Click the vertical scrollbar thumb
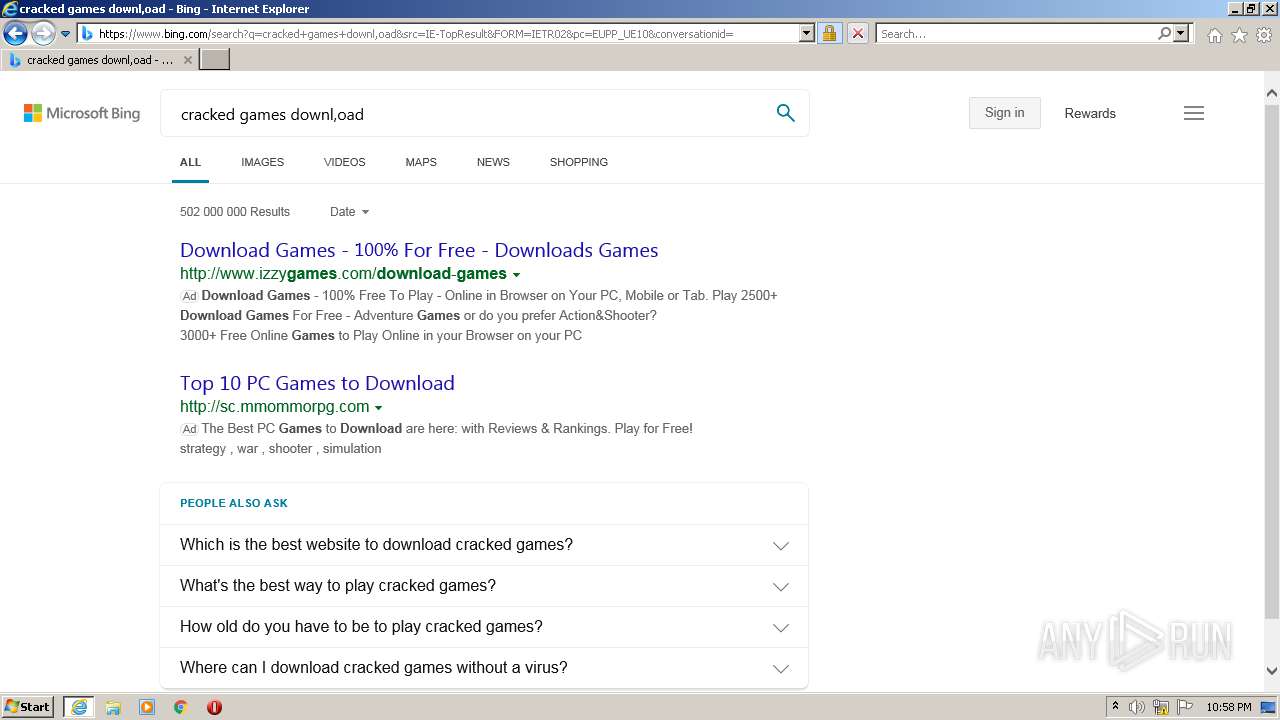This screenshot has height=720, width=1280. click(1271, 360)
